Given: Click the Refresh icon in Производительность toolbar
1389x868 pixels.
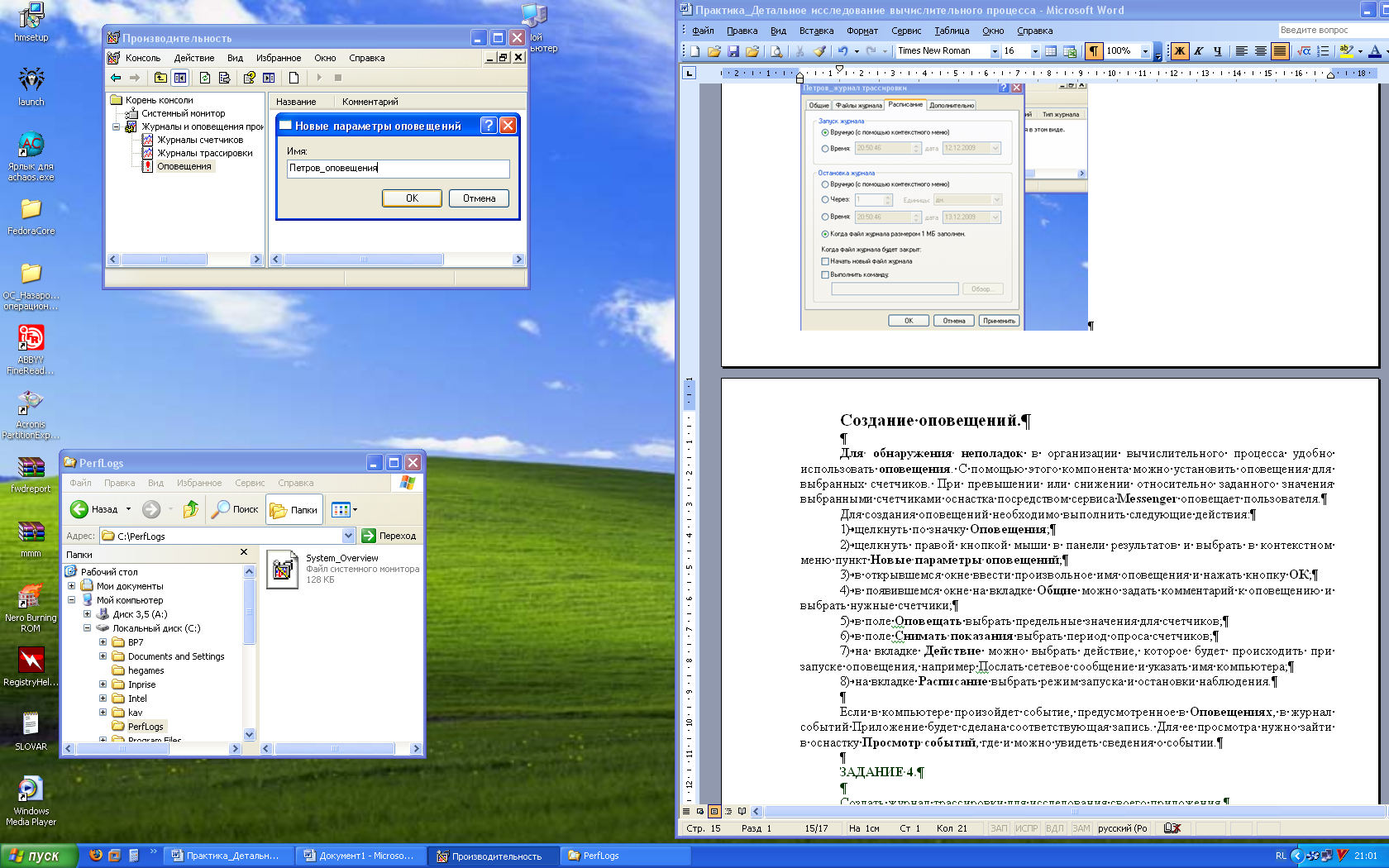Looking at the screenshot, I should pyautogui.click(x=205, y=78).
